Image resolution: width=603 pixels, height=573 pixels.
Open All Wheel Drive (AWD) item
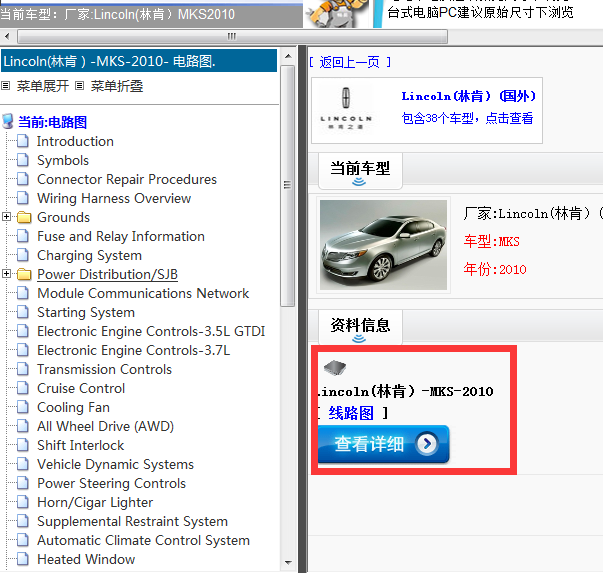(x=105, y=426)
